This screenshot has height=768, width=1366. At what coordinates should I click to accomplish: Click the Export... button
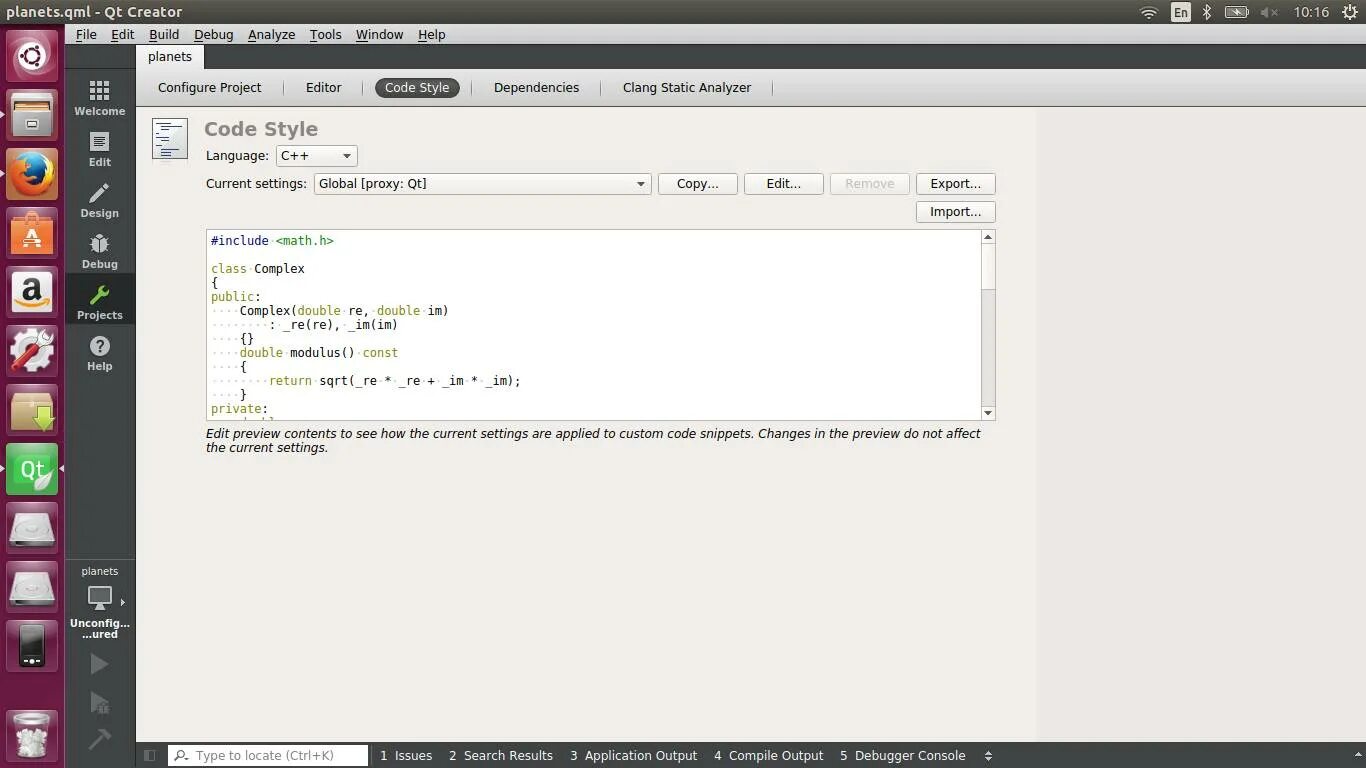point(956,184)
